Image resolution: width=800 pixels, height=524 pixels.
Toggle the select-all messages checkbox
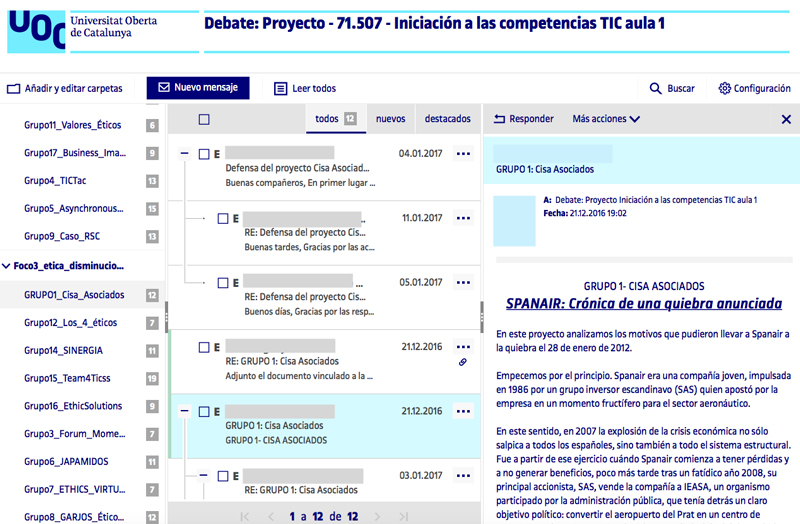coord(204,119)
